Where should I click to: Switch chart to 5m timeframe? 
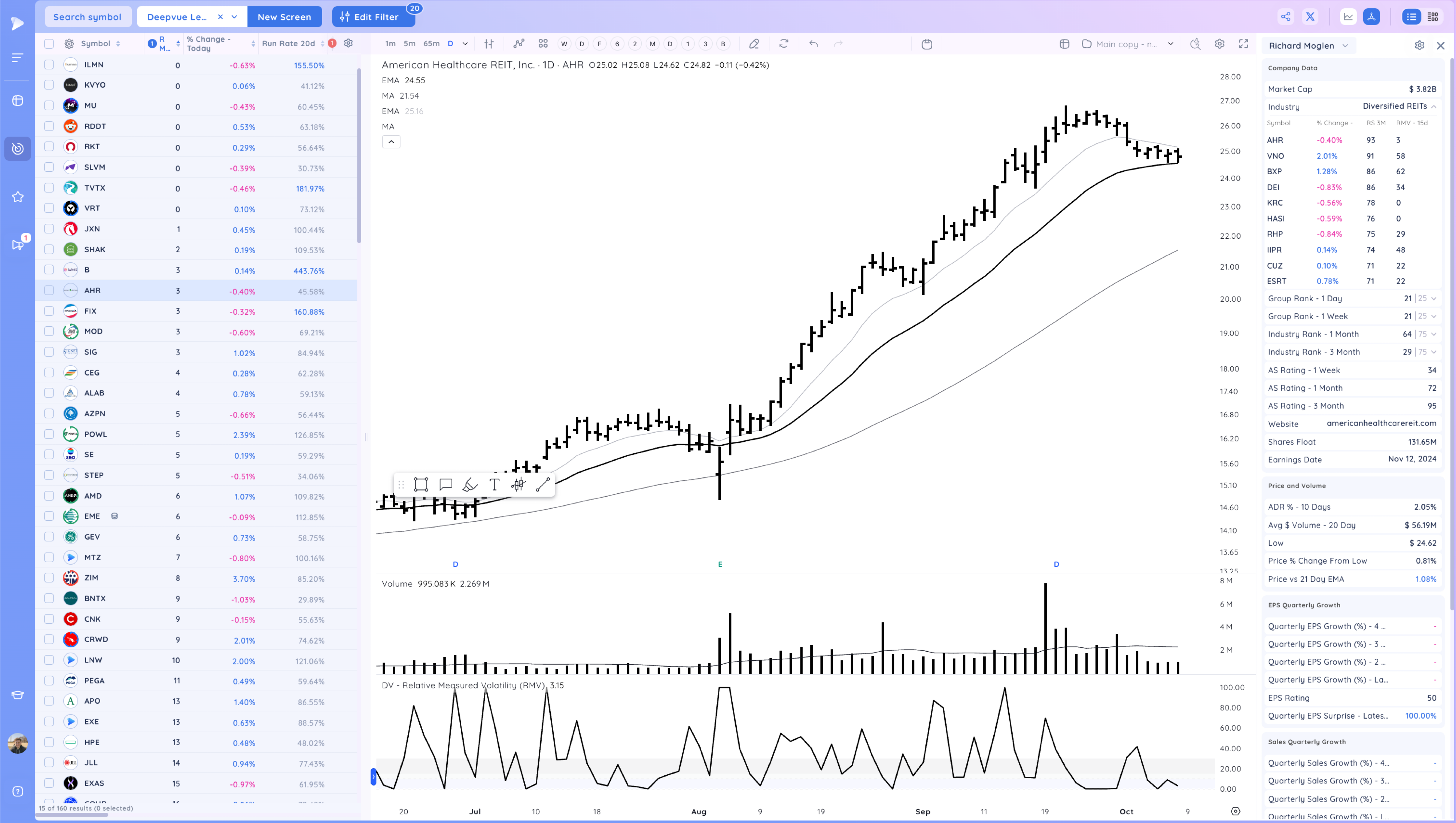point(409,44)
